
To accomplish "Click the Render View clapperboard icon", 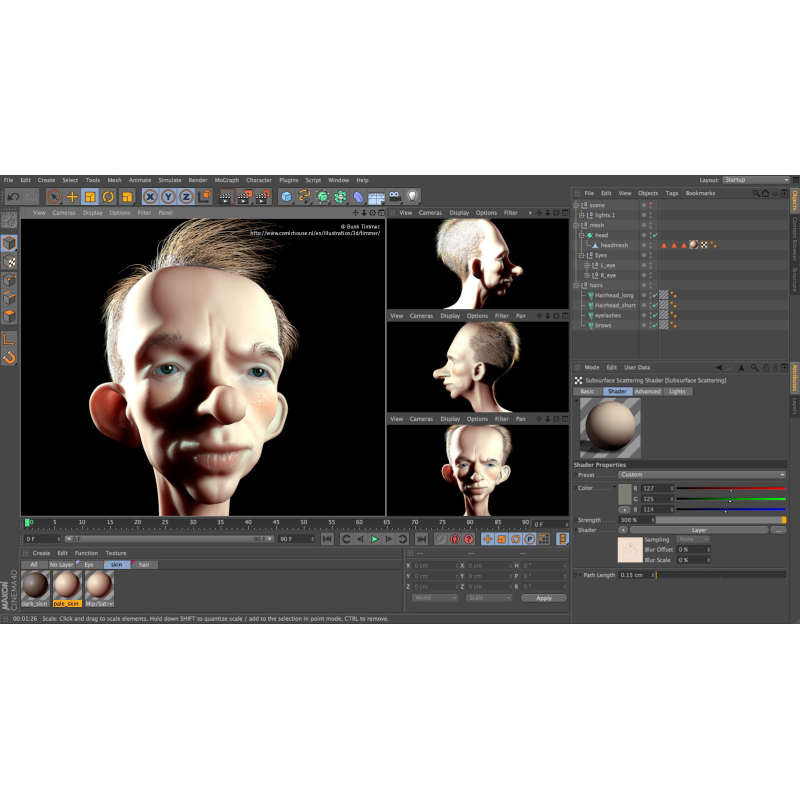I will tap(226, 197).
